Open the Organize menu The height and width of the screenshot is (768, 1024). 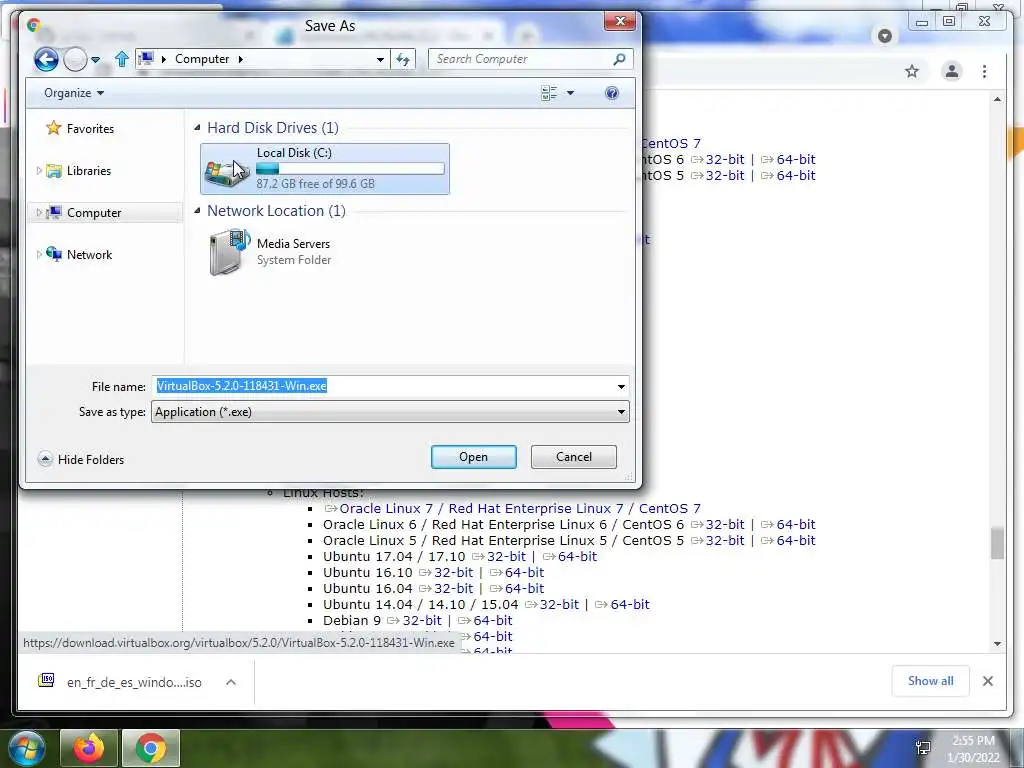coord(74,93)
